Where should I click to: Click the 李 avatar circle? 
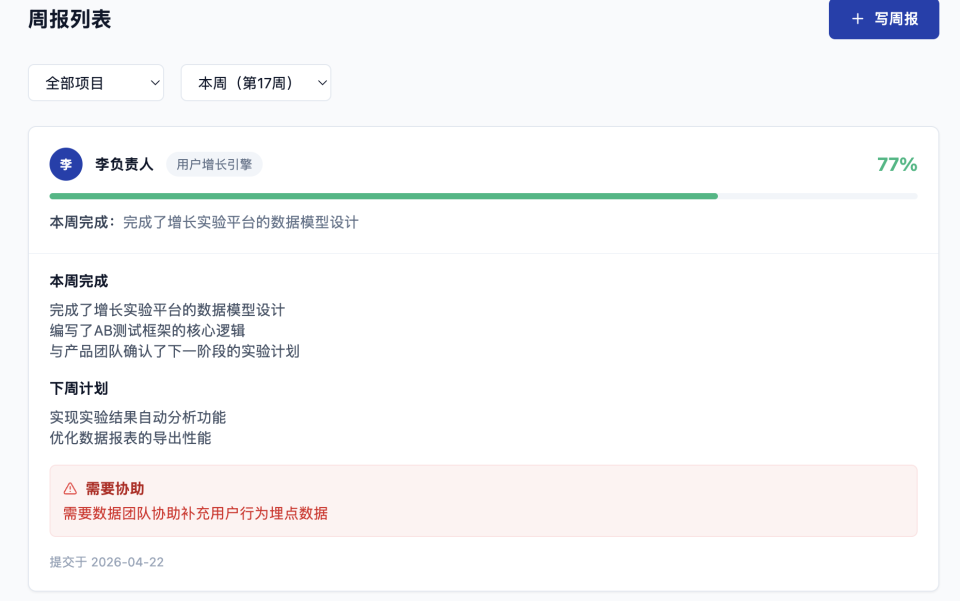point(65,163)
